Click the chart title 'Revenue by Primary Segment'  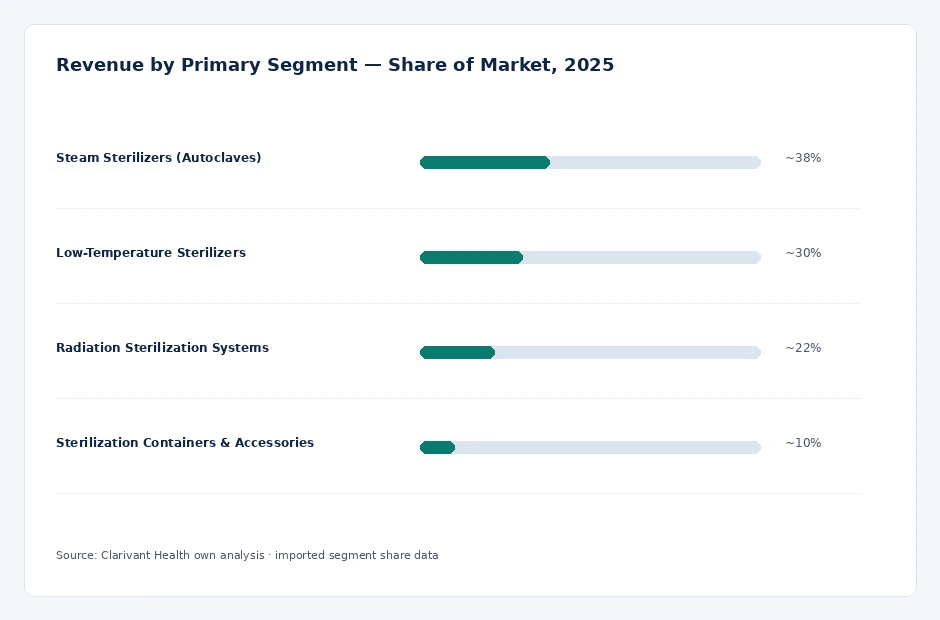(x=206, y=65)
